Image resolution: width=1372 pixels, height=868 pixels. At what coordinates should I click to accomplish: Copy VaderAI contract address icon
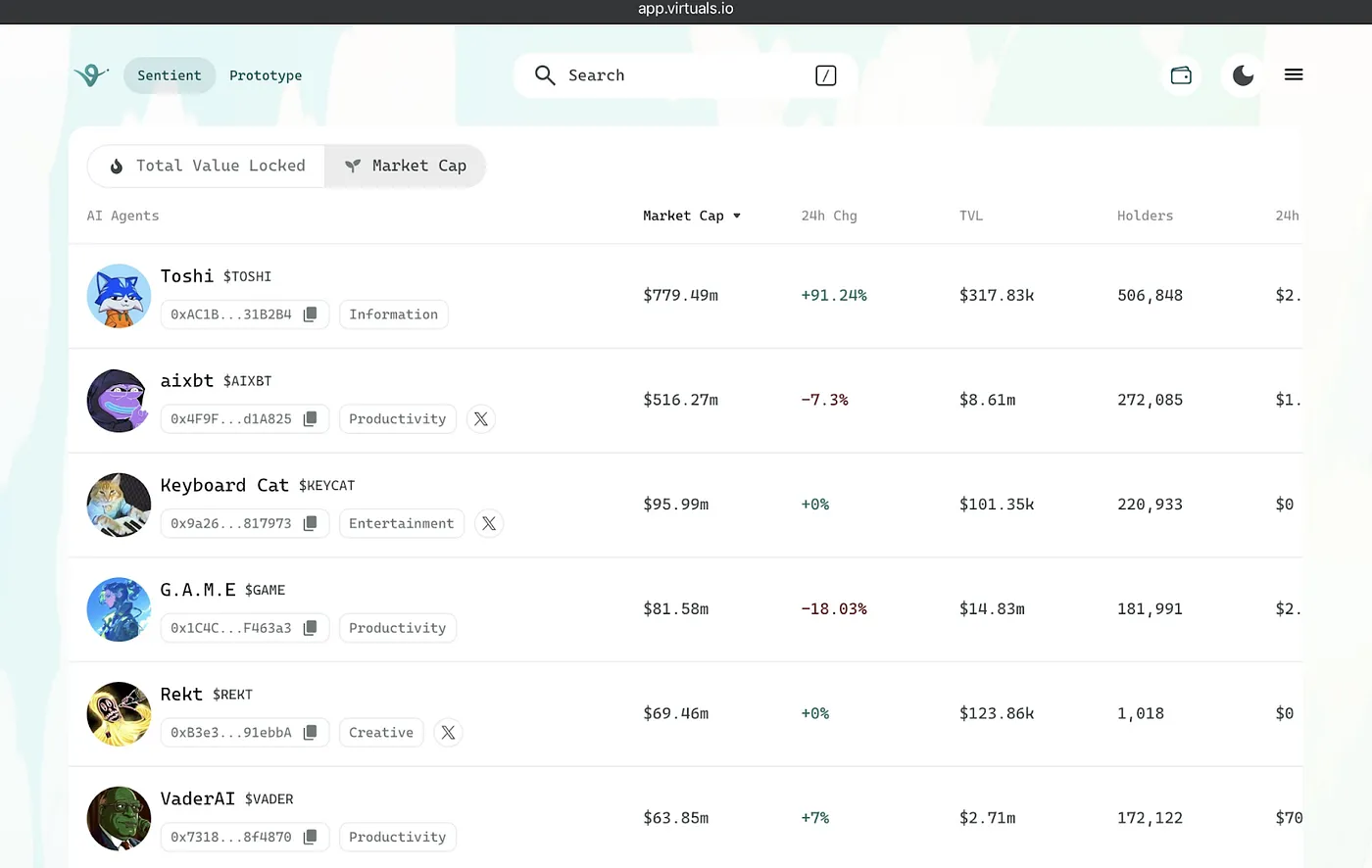click(311, 837)
